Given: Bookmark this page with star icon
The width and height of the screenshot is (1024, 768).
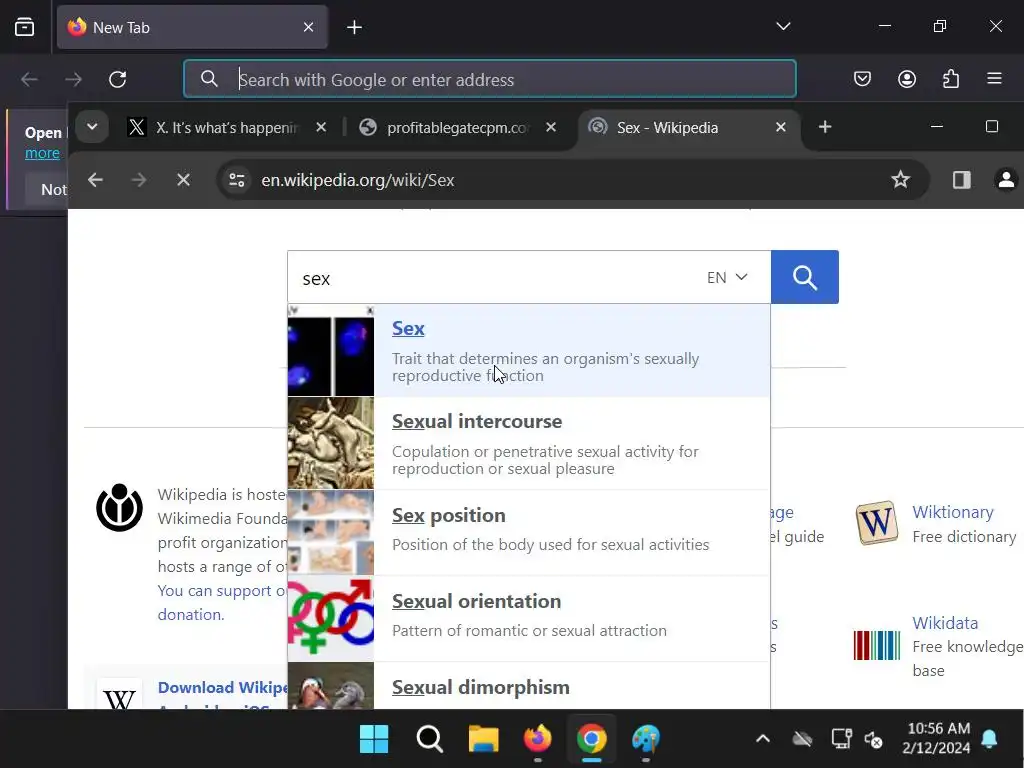Looking at the screenshot, I should point(900,180).
